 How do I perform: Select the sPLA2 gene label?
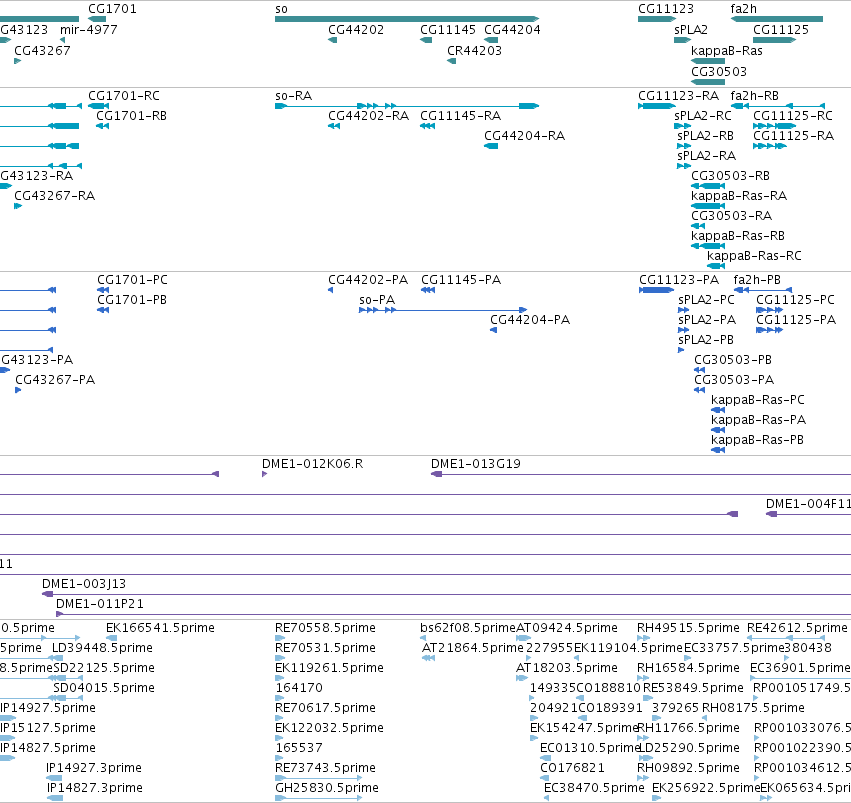point(691,30)
